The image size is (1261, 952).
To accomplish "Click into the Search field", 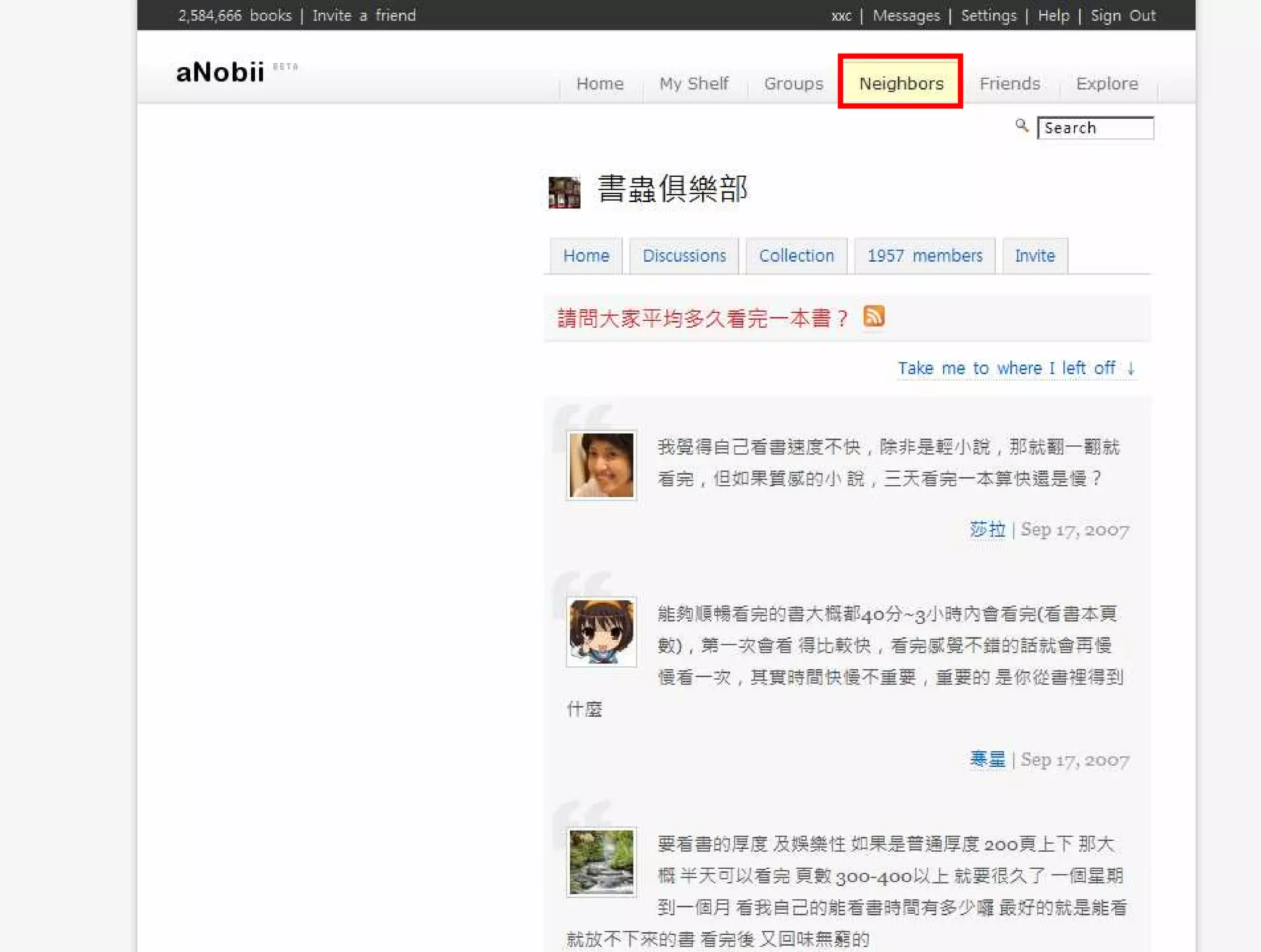I will 1095,127.
